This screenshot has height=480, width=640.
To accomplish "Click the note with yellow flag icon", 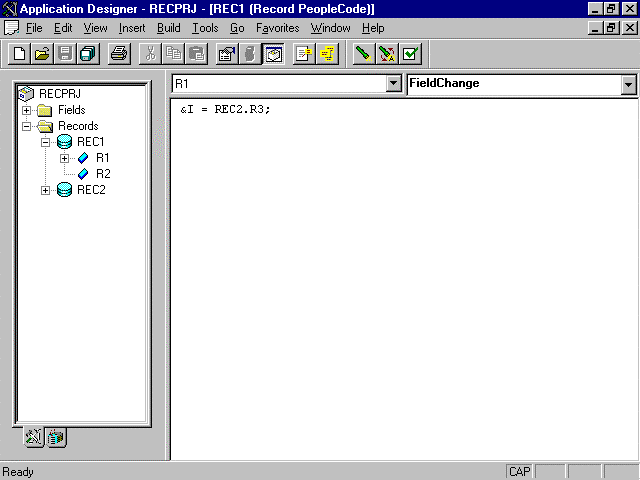I will [x=304, y=53].
